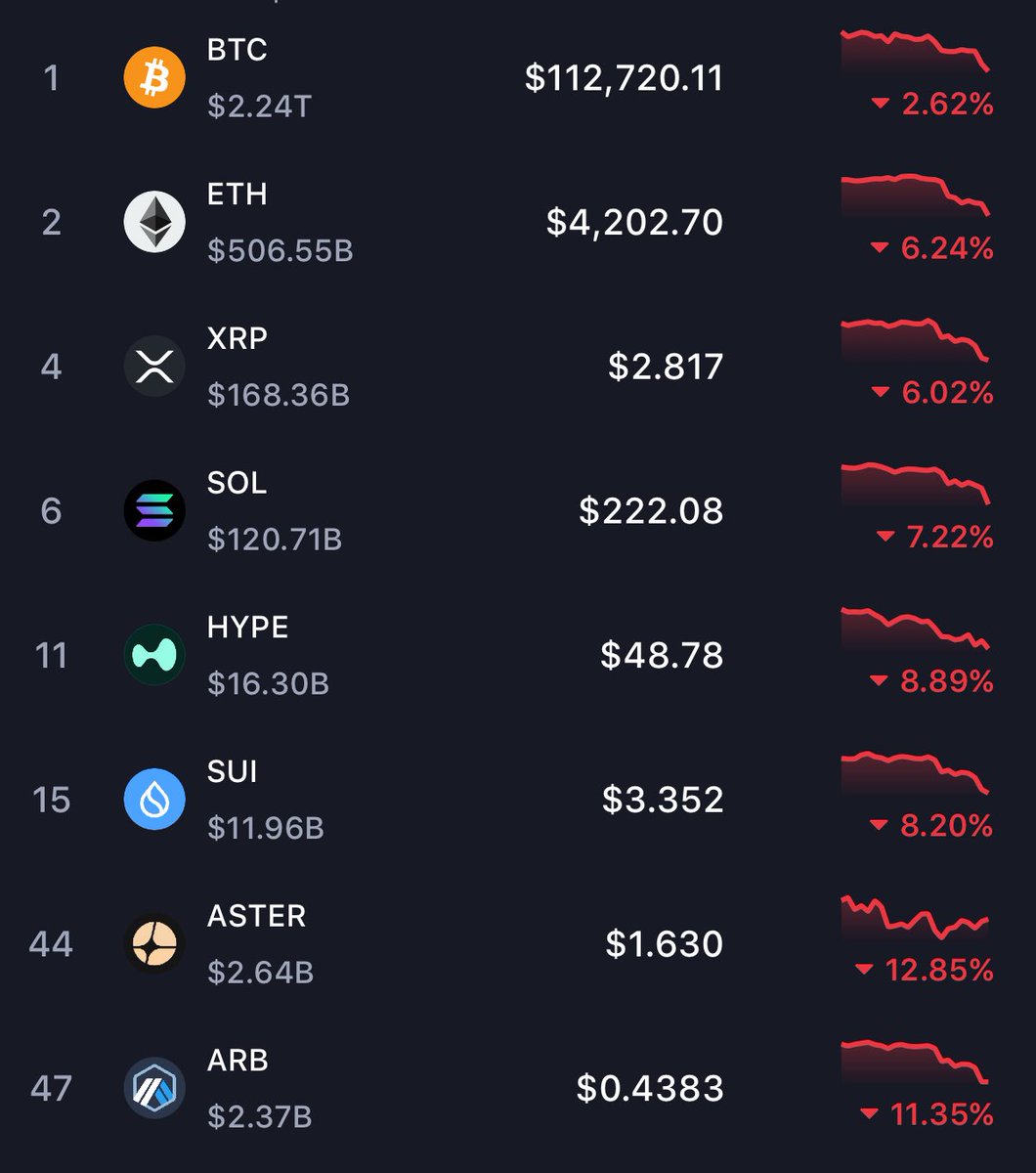Open the XRP logo icon
Screen dimensions: 1036x1173
click(154, 367)
